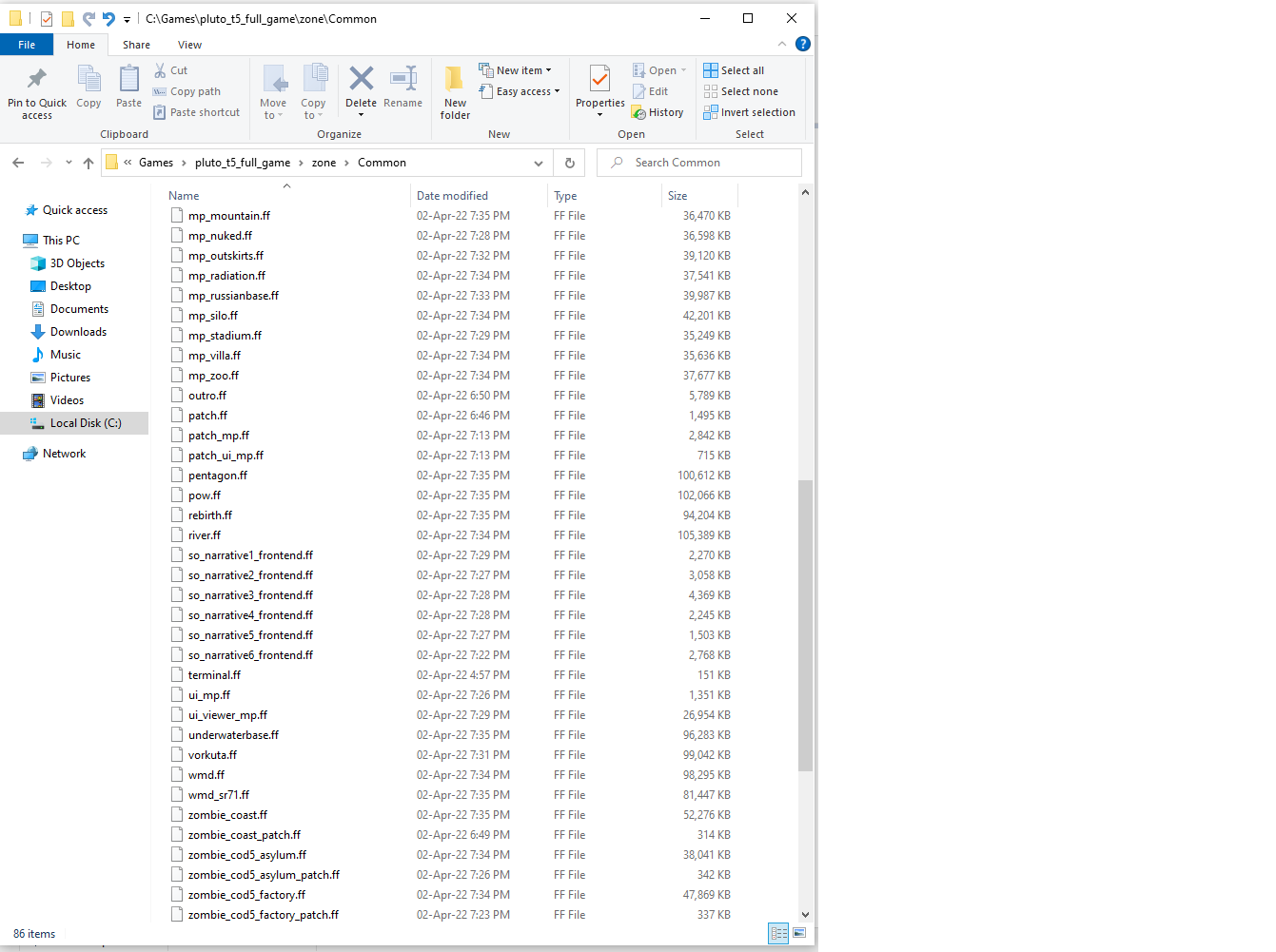1276x952 pixels.
Task: Click Select none
Action: click(740, 91)
